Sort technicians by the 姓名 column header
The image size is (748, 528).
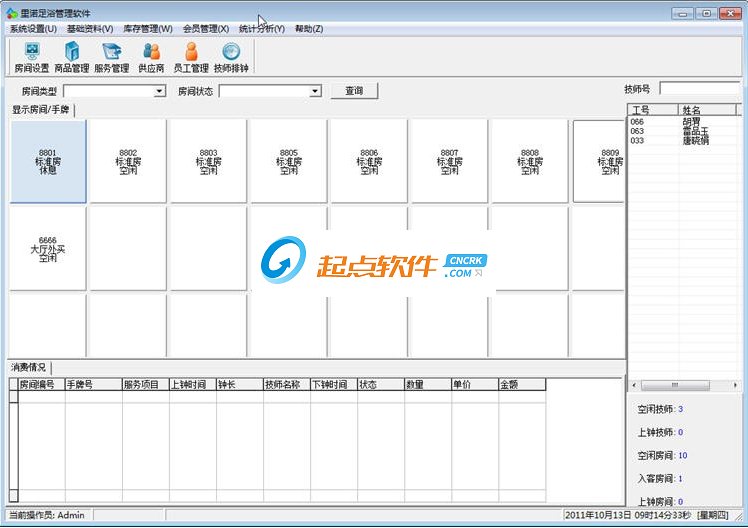707,110
